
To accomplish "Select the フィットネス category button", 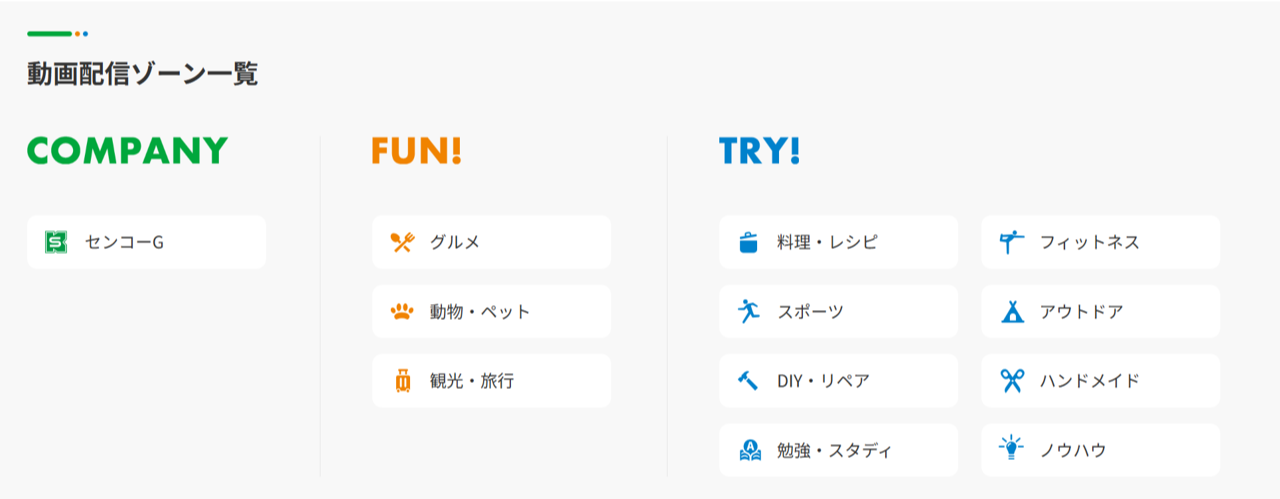I will click(1100, 242).
